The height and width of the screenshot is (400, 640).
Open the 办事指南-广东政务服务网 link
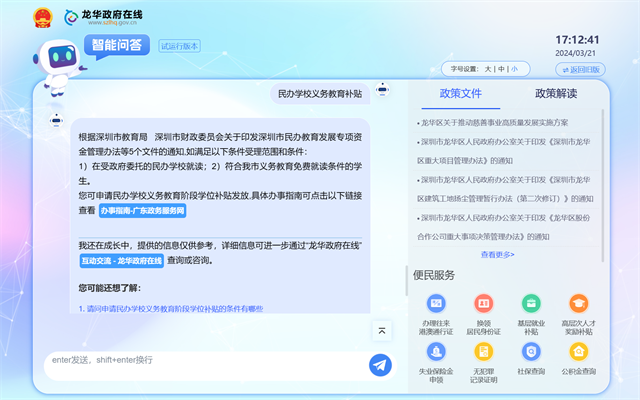coord(142,212)
